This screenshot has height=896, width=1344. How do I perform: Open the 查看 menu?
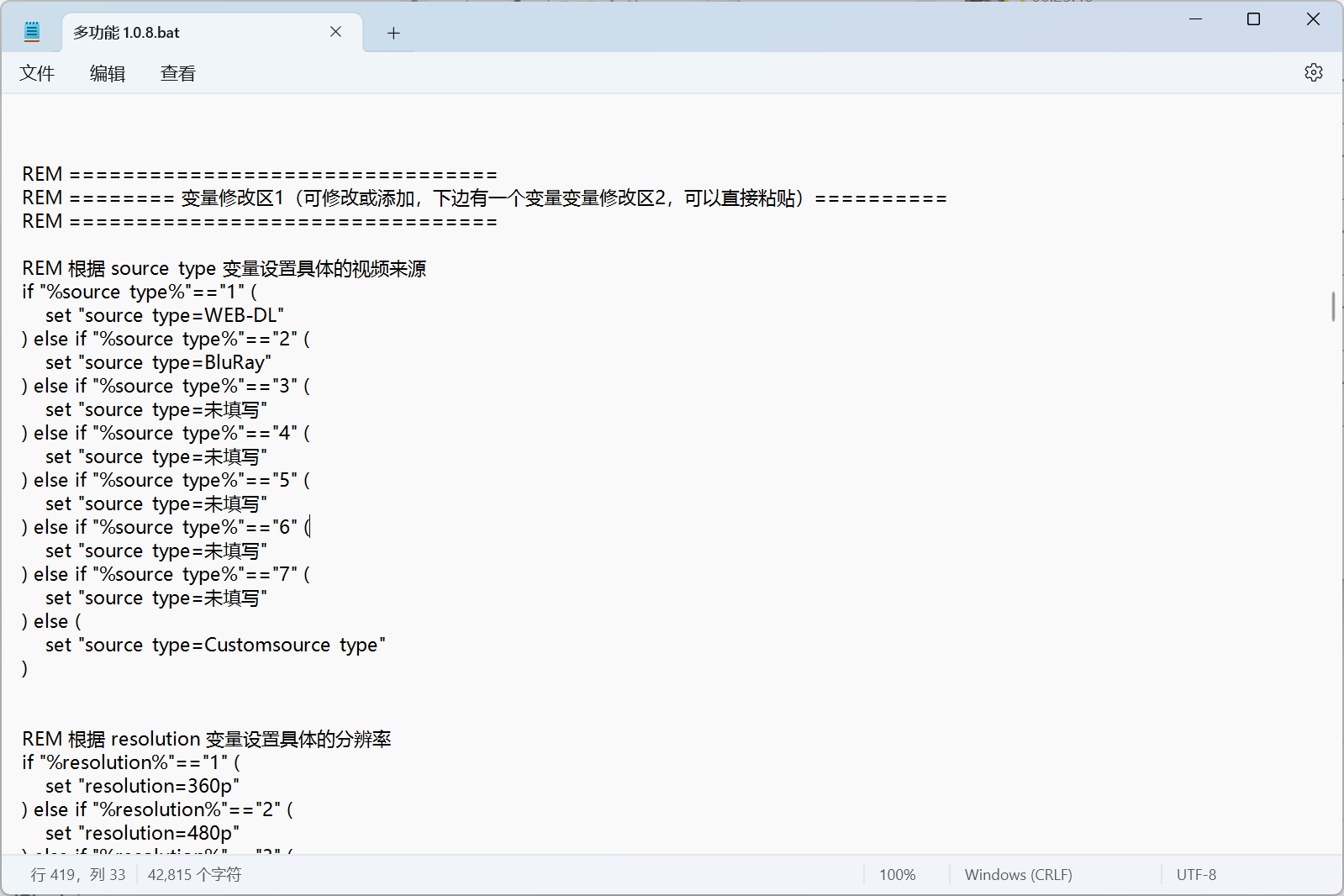pyautogui.click(x=178, y=74)
